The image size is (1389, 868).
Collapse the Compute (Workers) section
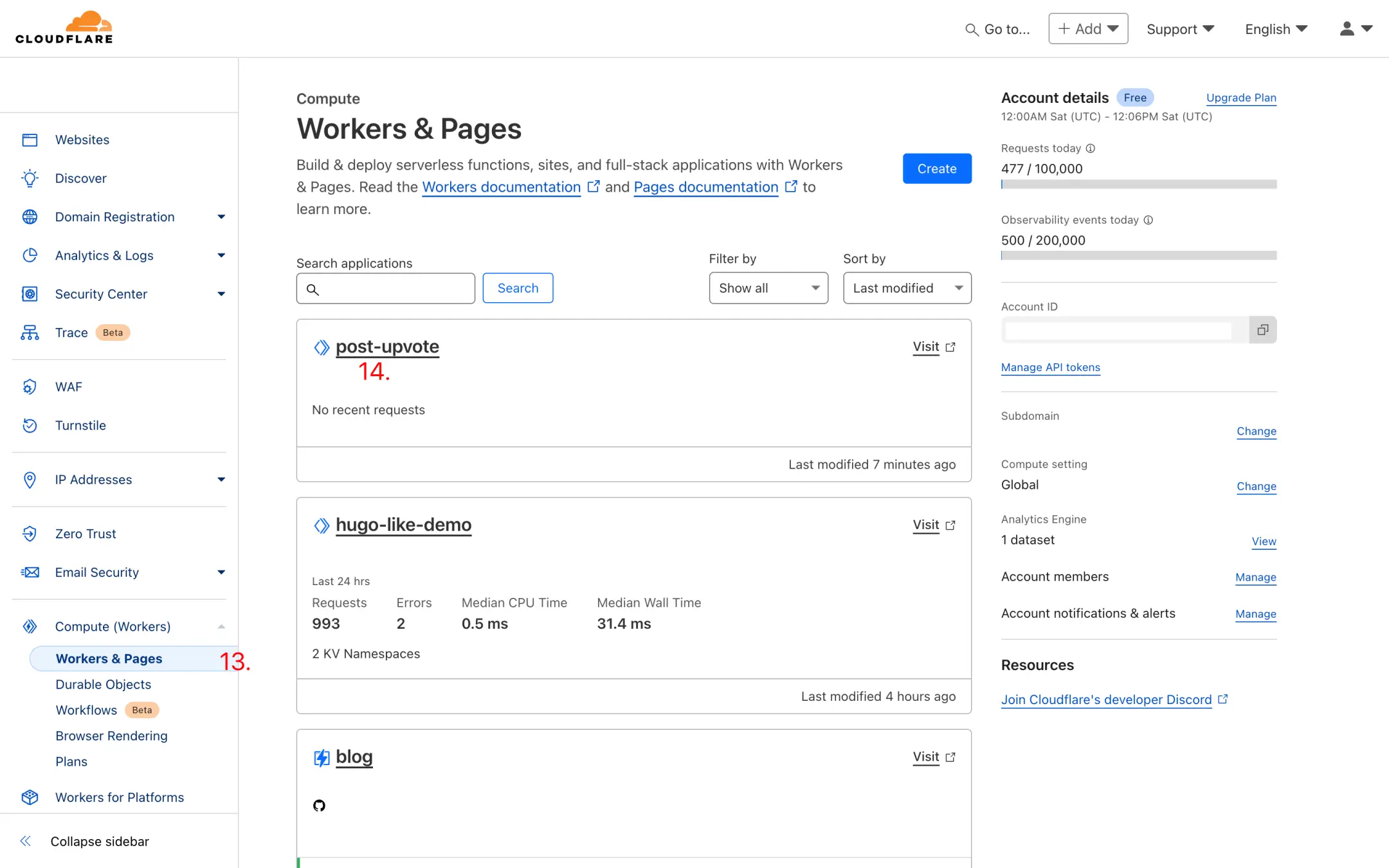[221, 626]
